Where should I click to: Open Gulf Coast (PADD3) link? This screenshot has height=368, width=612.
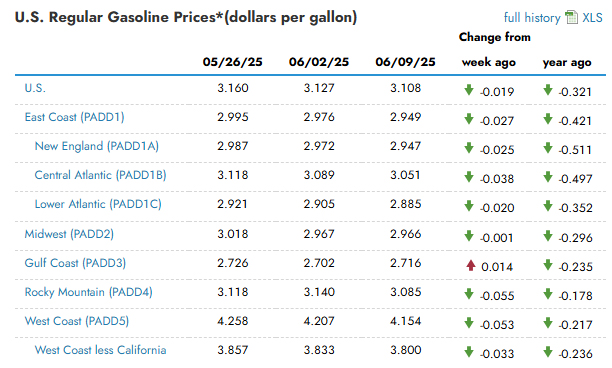[x=75, y=263]
